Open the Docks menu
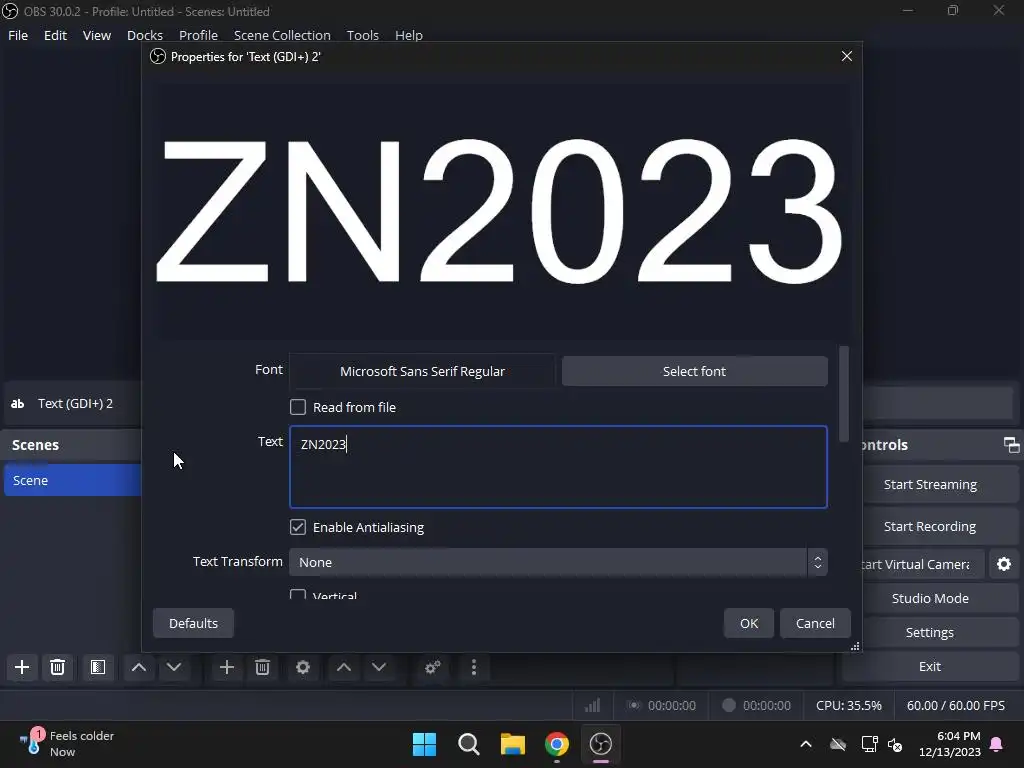The width and height of the screenshot is (1024, 768). pos(145,35)
